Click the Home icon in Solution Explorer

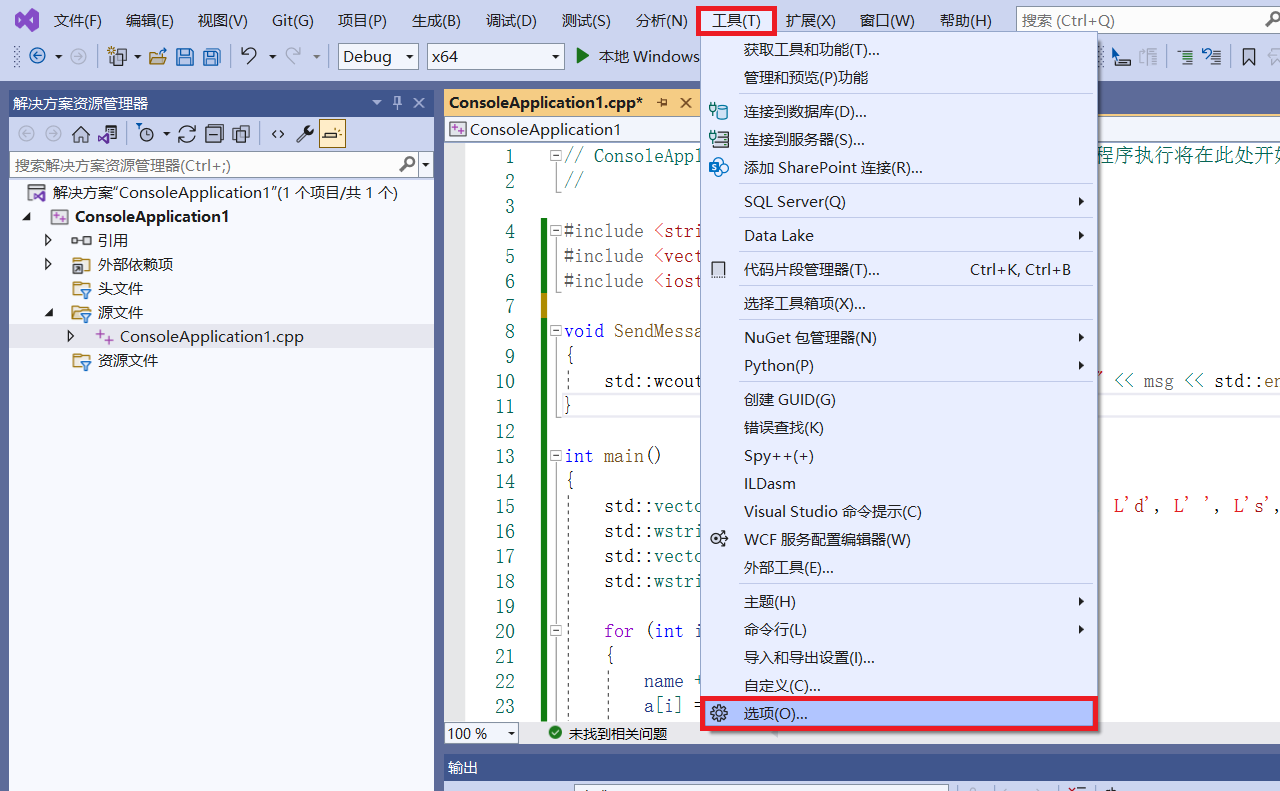(x=80, y=133)
